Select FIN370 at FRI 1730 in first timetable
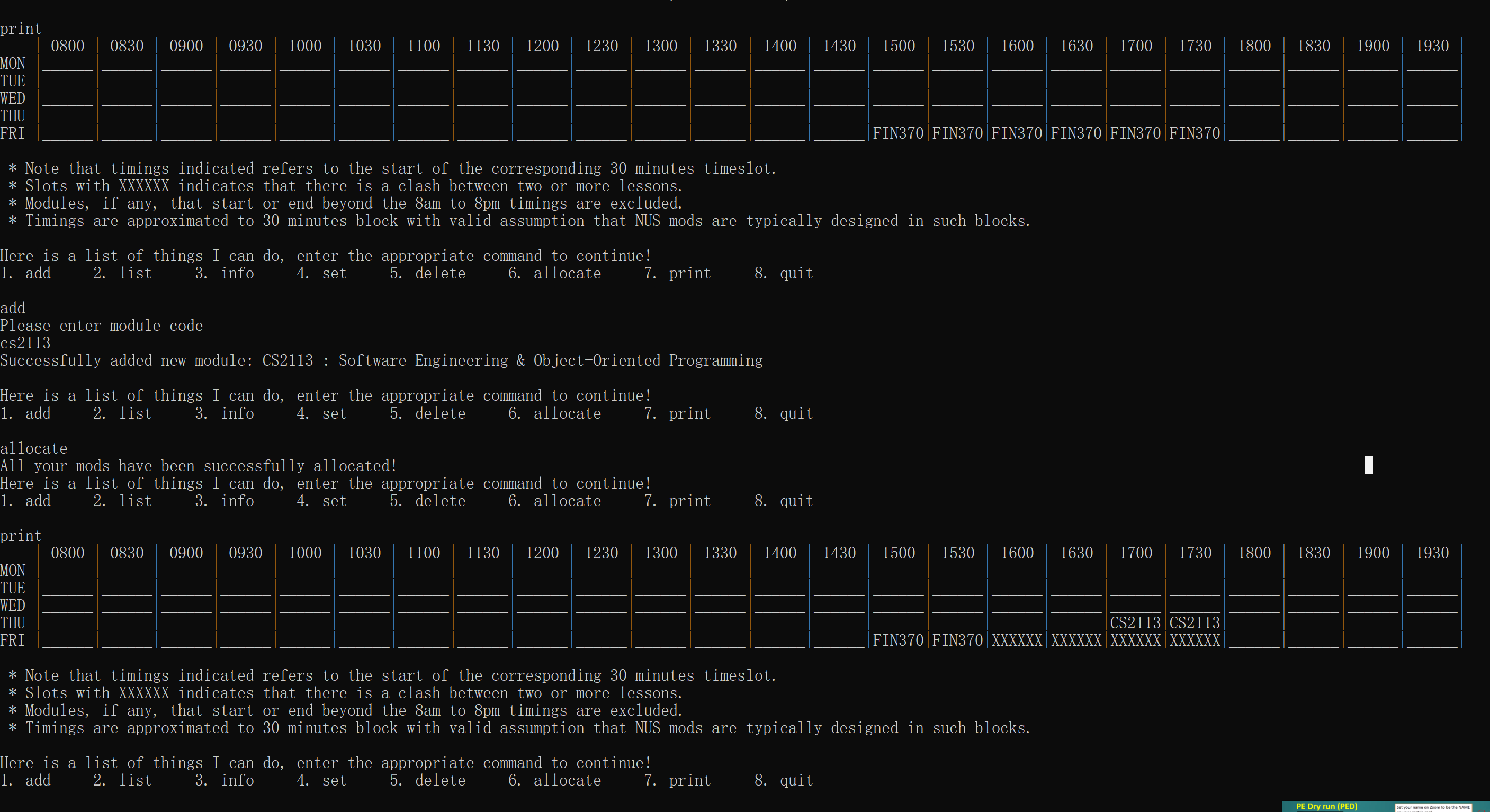The width and height of the screenshot is (1490, 812). 1195,133
